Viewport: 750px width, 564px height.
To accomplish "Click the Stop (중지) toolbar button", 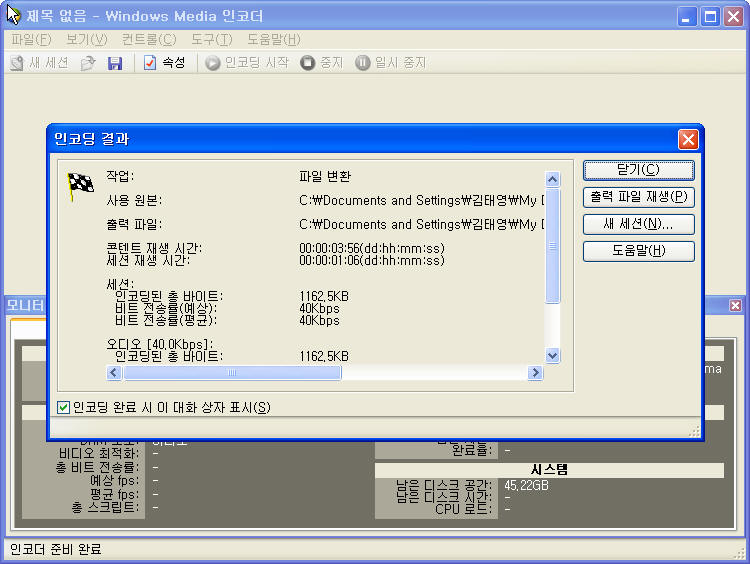I will point(321,63).
